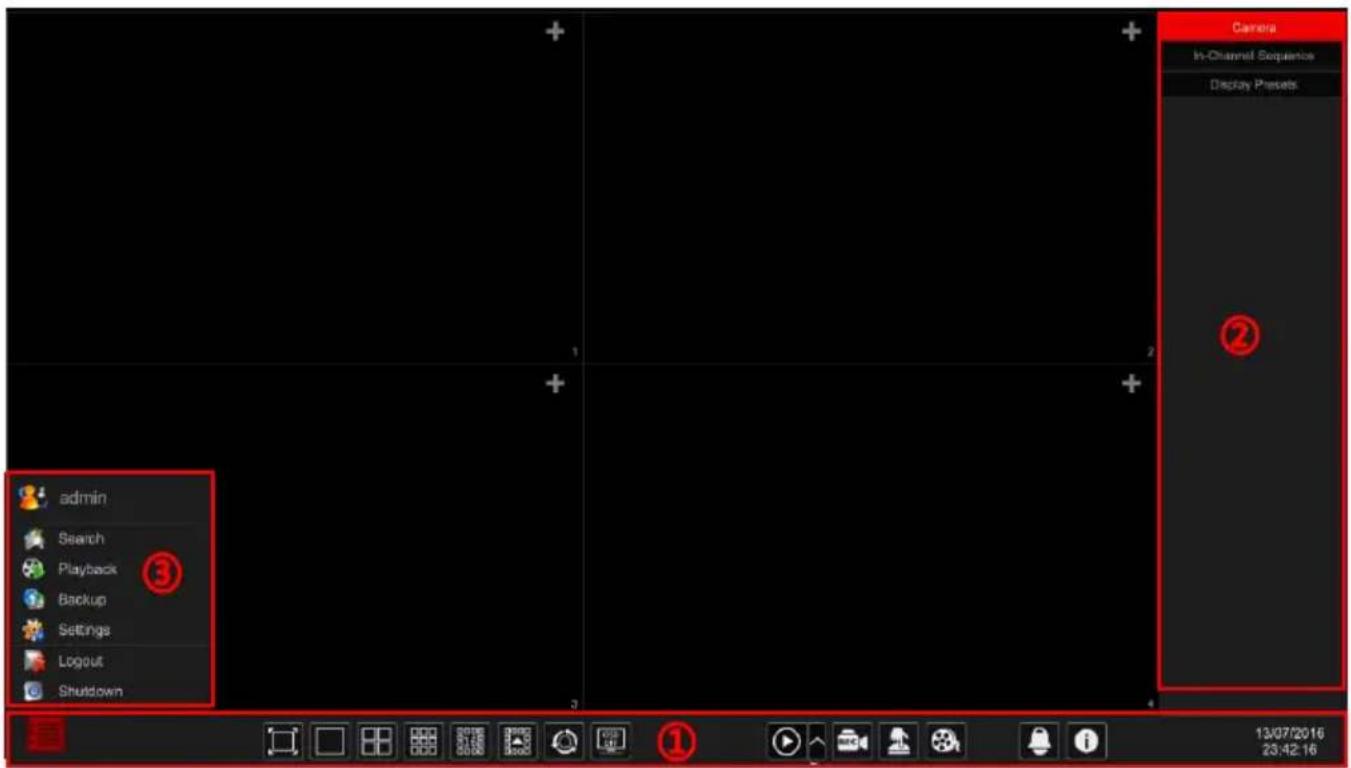The image size is (1351, 768).
Task: Trigger the manual alarm icon
Action: point(899,741)
